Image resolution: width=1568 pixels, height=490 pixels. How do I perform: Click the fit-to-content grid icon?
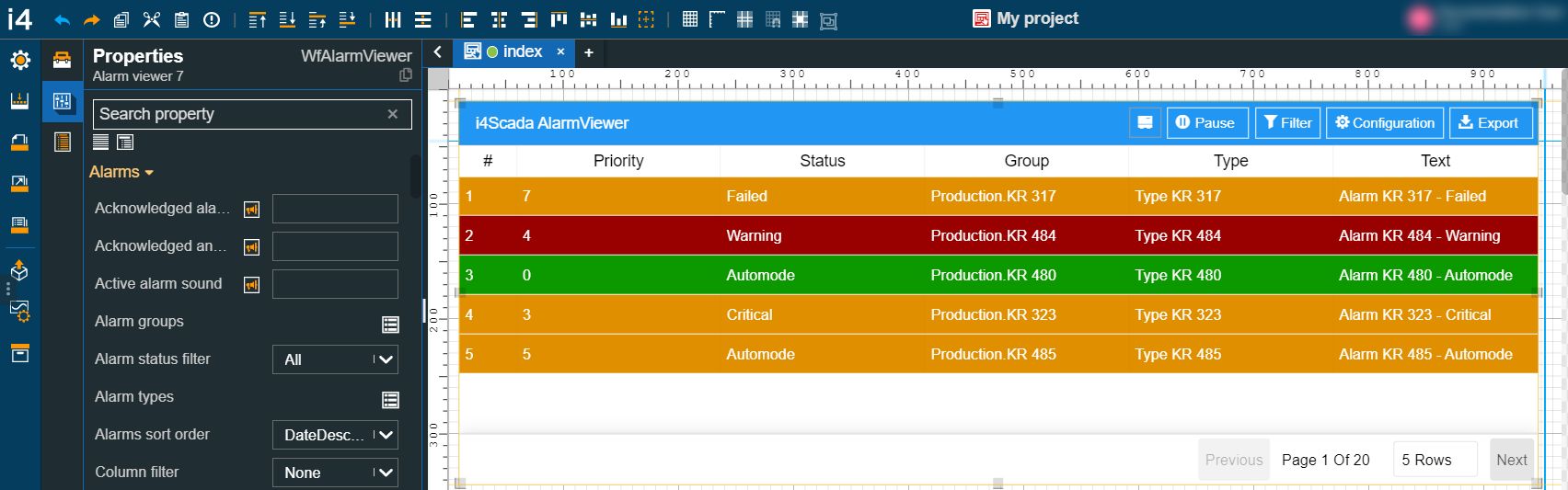(x=801, y=19)
